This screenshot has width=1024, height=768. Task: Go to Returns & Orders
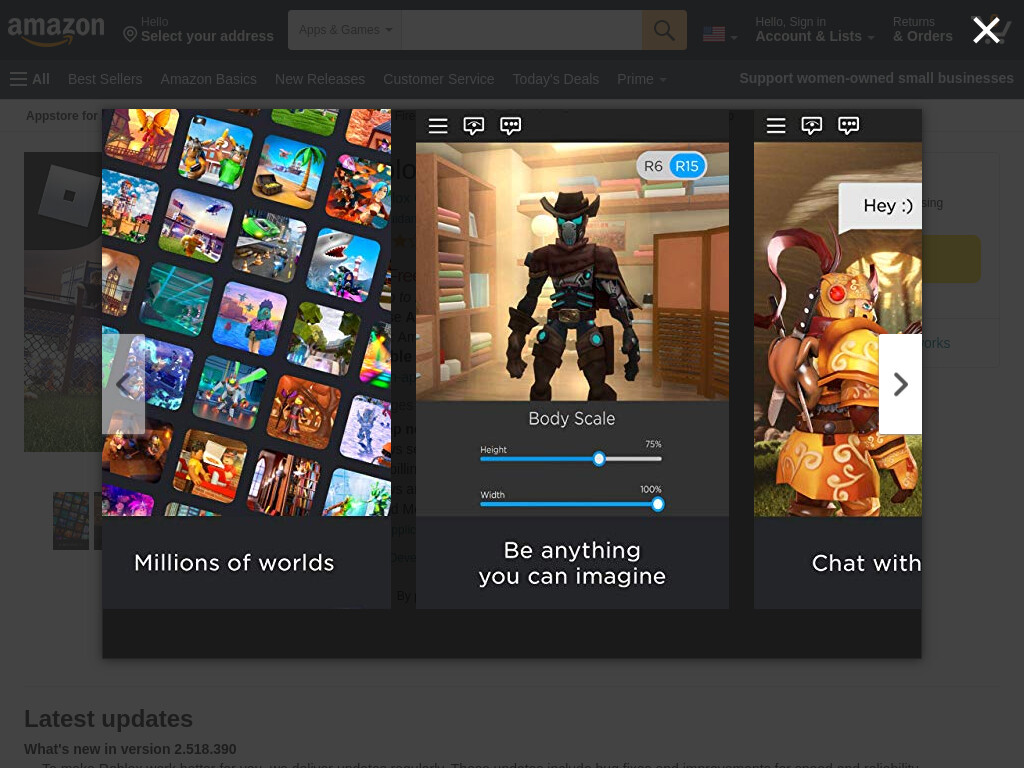(x=922, y=30)
